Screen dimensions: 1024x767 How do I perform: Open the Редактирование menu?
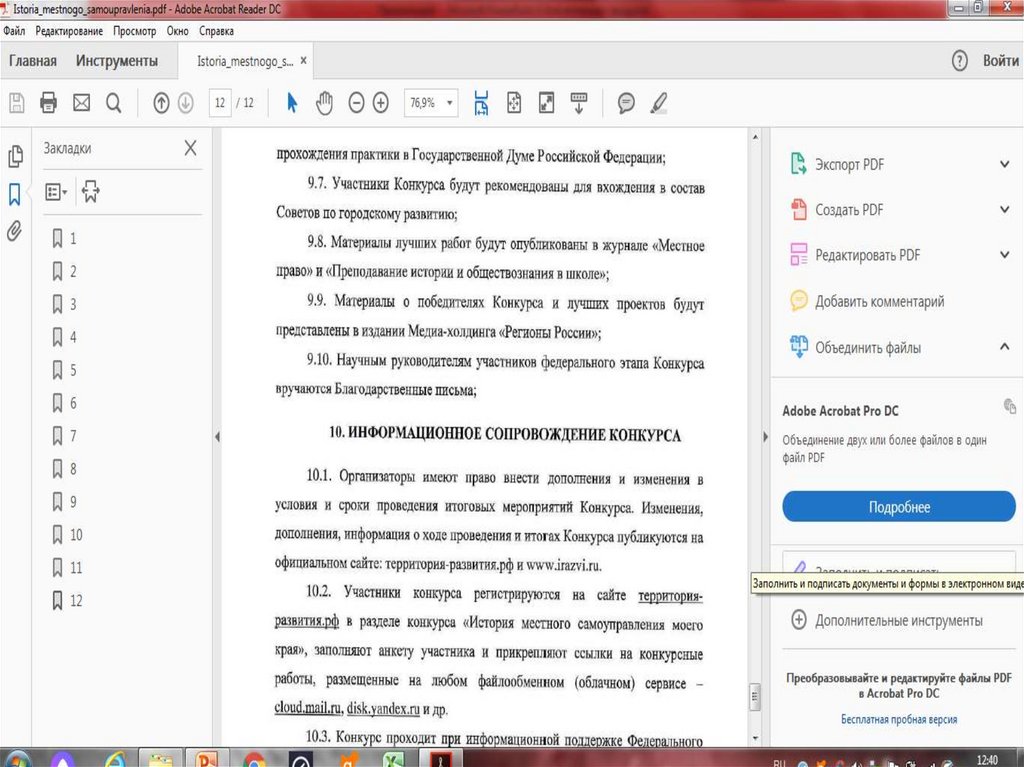(x=69, y=31)
